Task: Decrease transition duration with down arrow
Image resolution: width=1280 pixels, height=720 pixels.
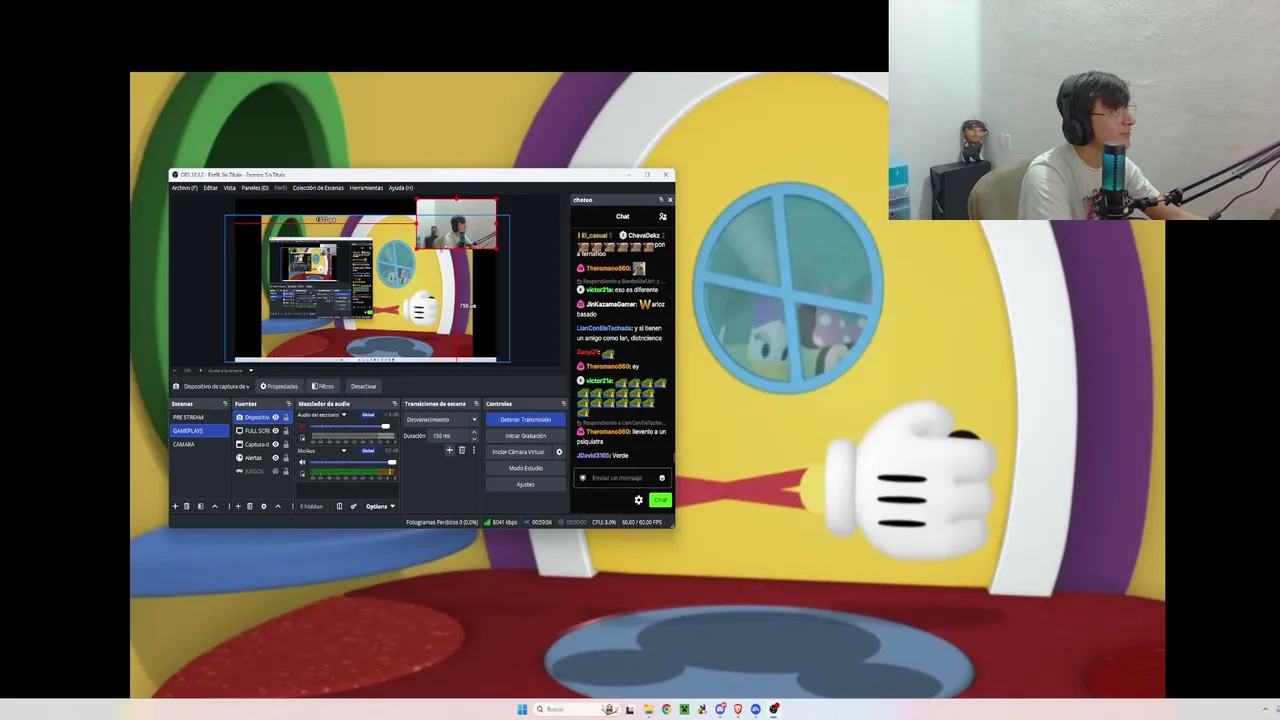Action: coord(474,439)
